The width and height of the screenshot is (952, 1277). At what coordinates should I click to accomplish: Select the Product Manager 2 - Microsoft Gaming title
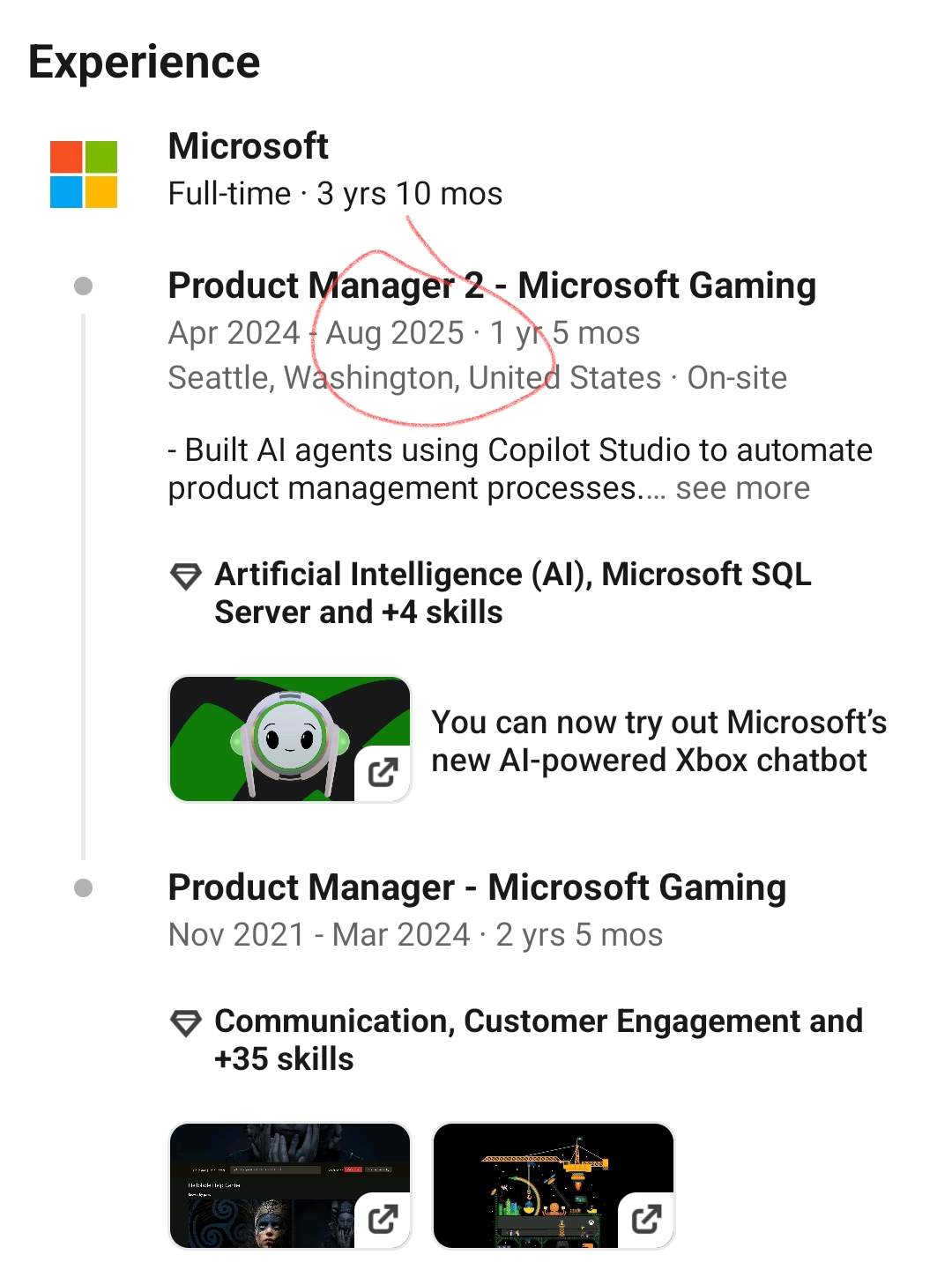pyautogui.click(x=492, y=286)
